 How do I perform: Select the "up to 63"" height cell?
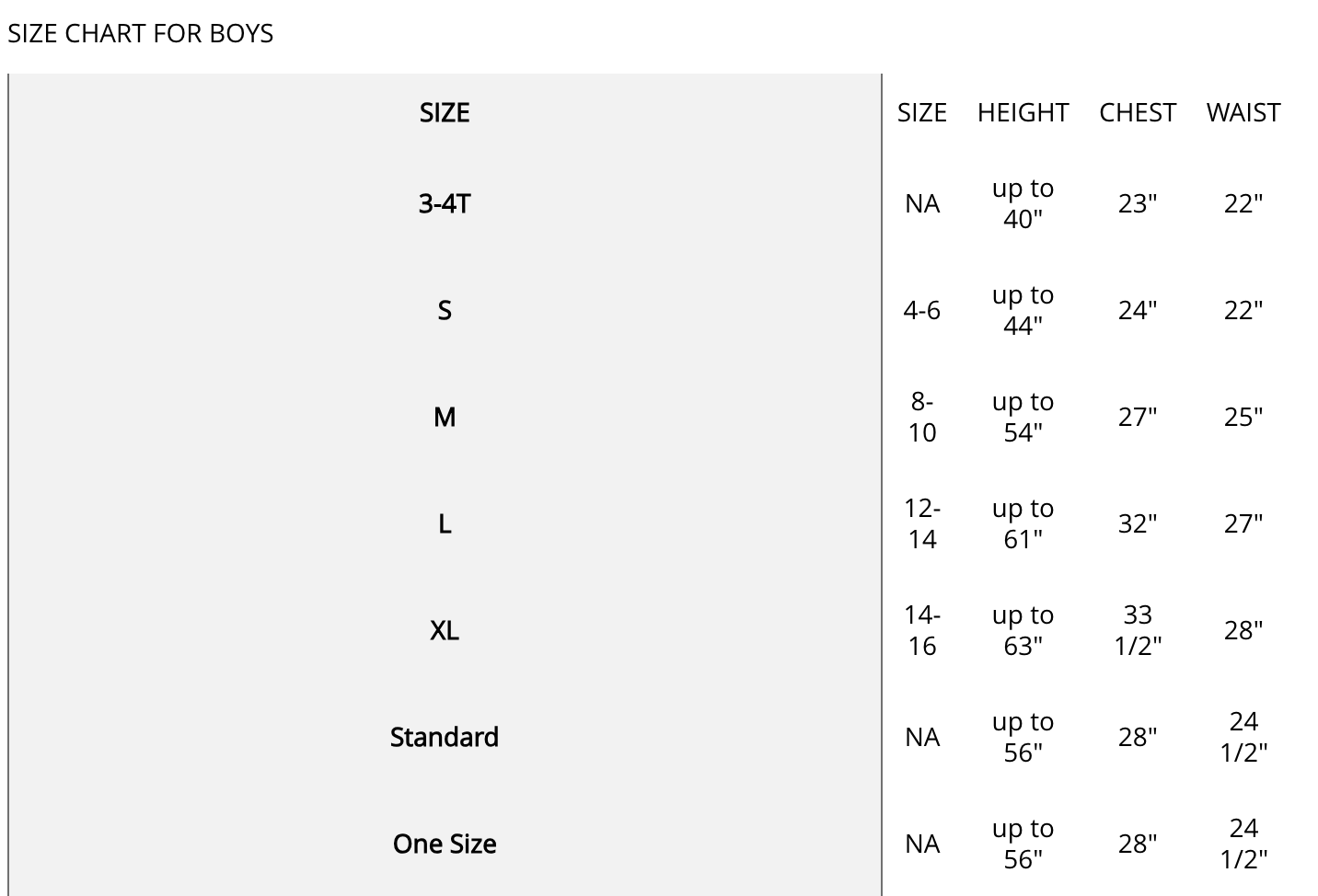[x=1023, y=630]
